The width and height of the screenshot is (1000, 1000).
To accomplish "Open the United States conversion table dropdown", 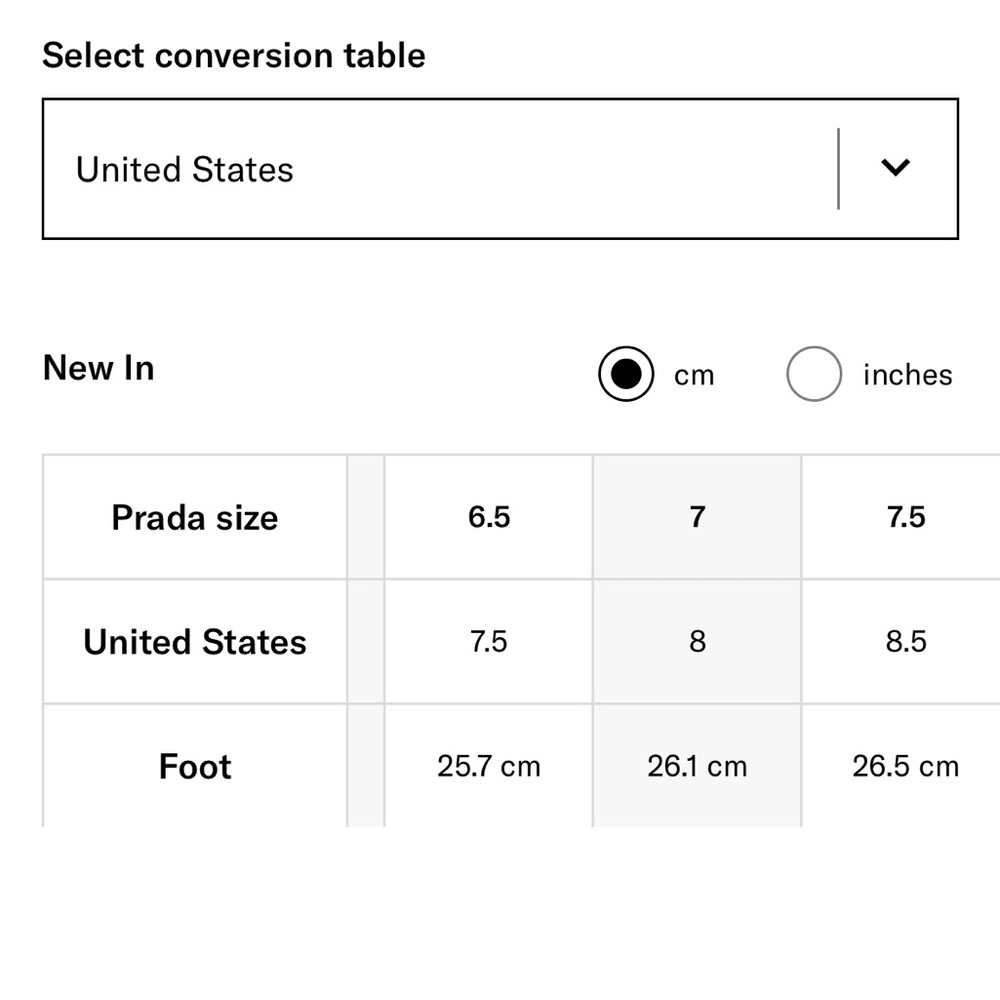I will click(500, 169).
